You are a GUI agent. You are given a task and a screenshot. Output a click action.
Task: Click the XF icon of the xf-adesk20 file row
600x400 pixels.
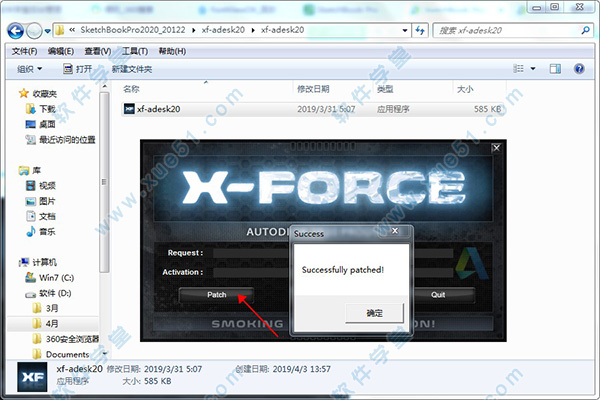click(129, 109)
